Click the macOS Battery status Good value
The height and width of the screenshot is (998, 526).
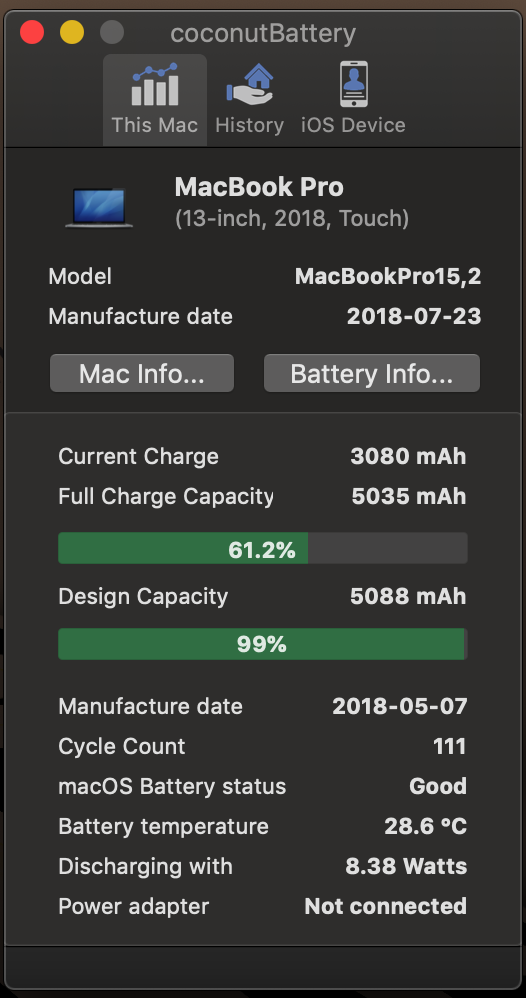tap(438, 786)
